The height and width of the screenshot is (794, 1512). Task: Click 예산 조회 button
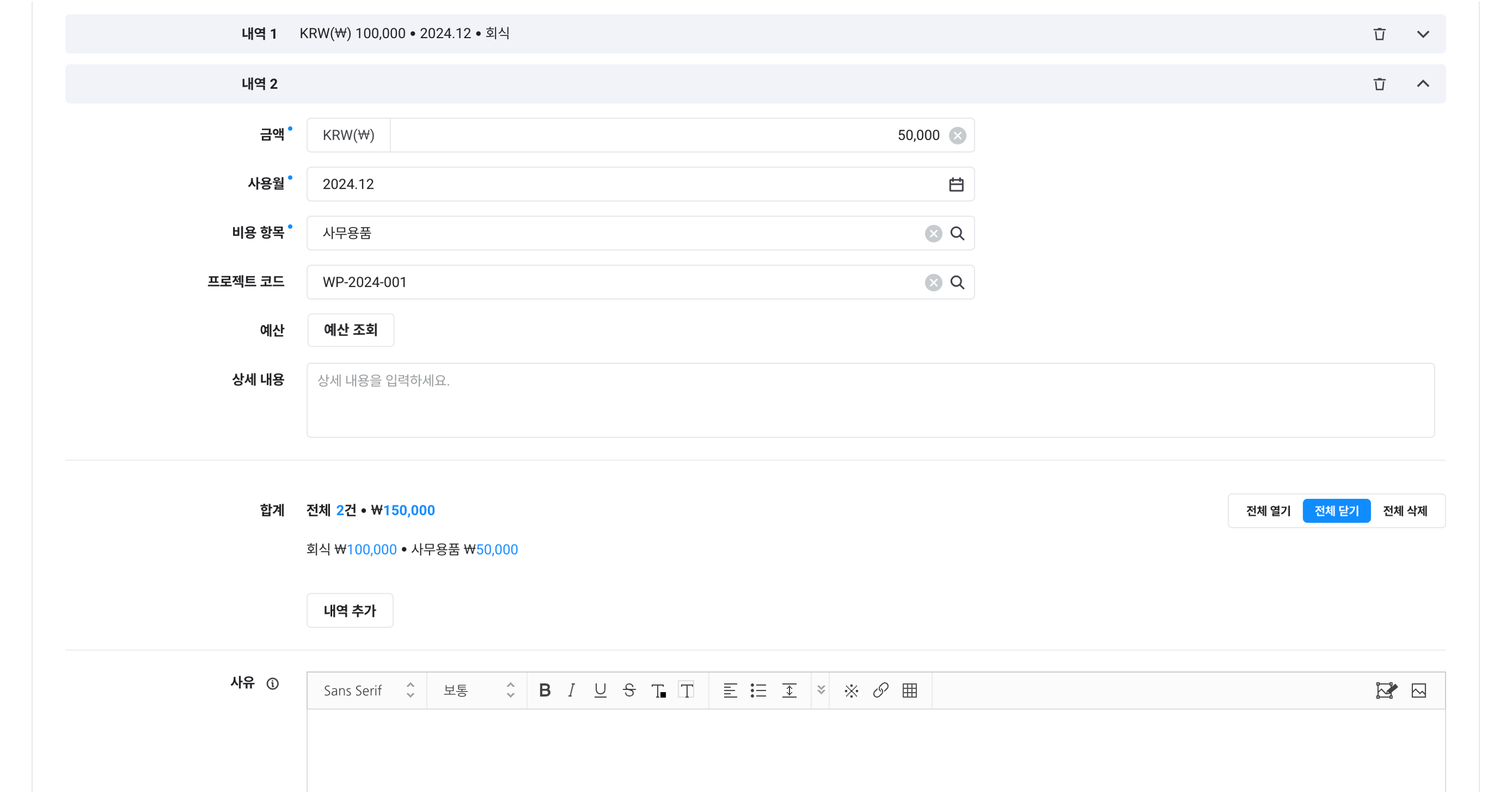click(350, 330)
